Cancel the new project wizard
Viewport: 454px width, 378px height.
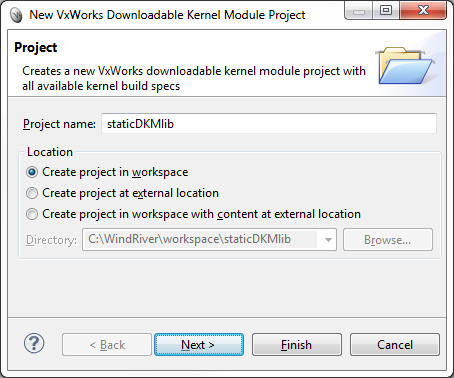pyautogui.click(x=395, y=345)
